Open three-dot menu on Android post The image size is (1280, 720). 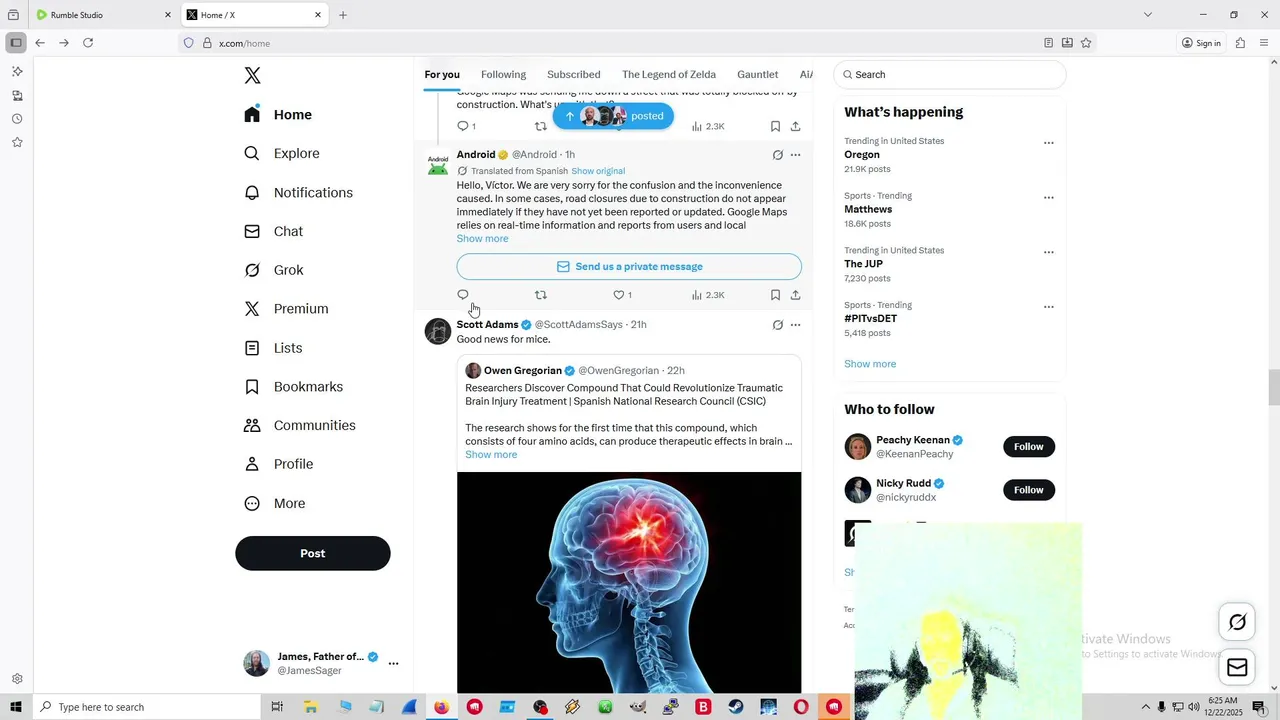[795, 155]
